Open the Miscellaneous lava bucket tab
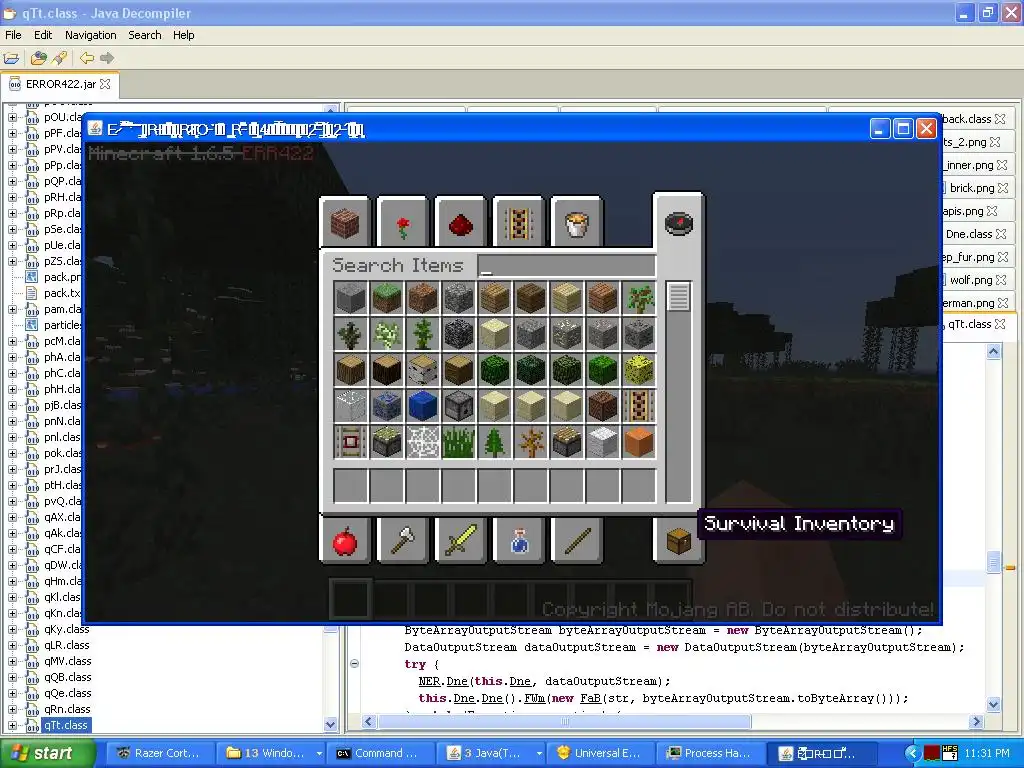Viewport: 1024px width, 768px height. tap(576, 223)
